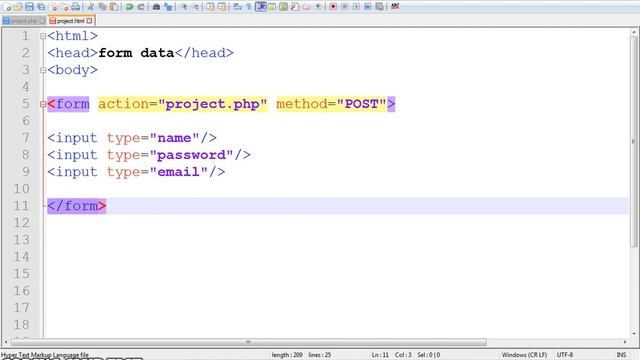
Task: Click the vertical scrollbar down arrow
Action: (634, 333)
